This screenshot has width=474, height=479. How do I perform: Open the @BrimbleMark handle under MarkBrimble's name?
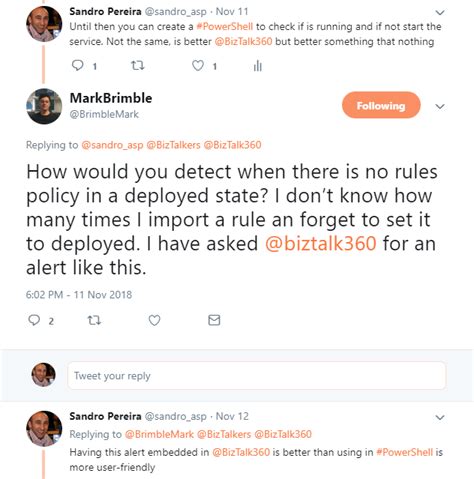tap(104, 114)
